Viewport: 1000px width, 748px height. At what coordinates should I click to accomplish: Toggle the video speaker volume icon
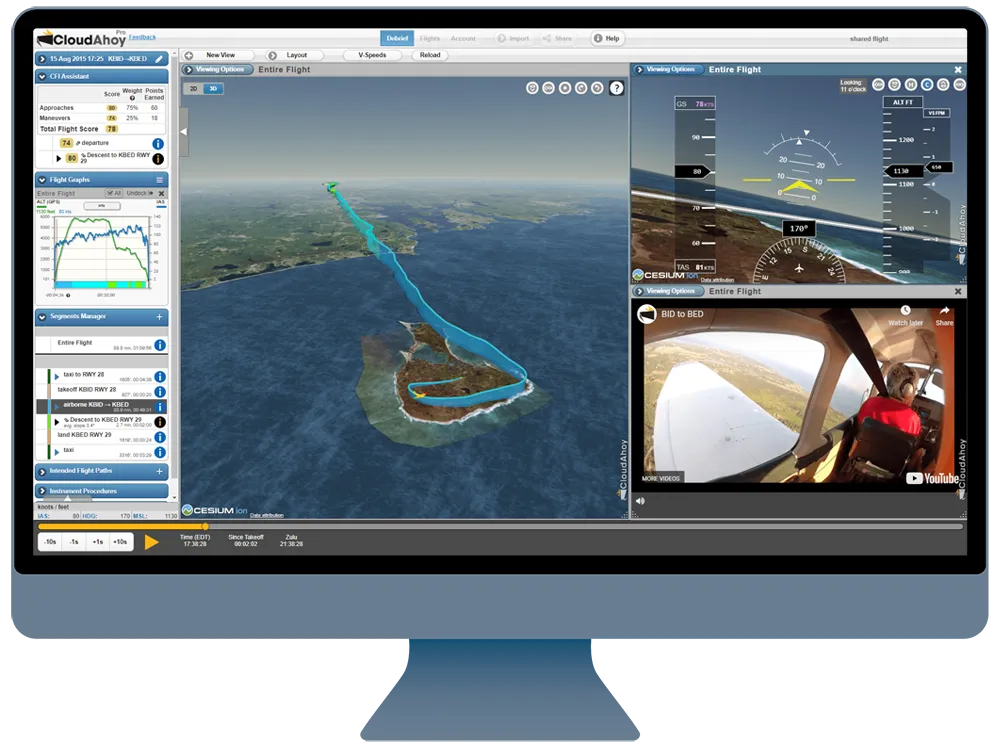pyautogui.click(x=640, y=501)
